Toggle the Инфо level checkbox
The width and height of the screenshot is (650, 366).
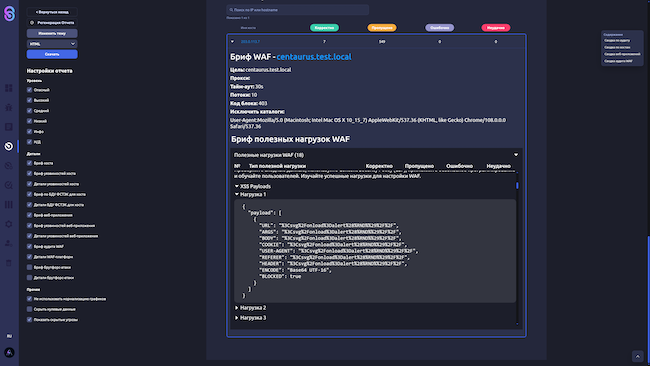29,131
